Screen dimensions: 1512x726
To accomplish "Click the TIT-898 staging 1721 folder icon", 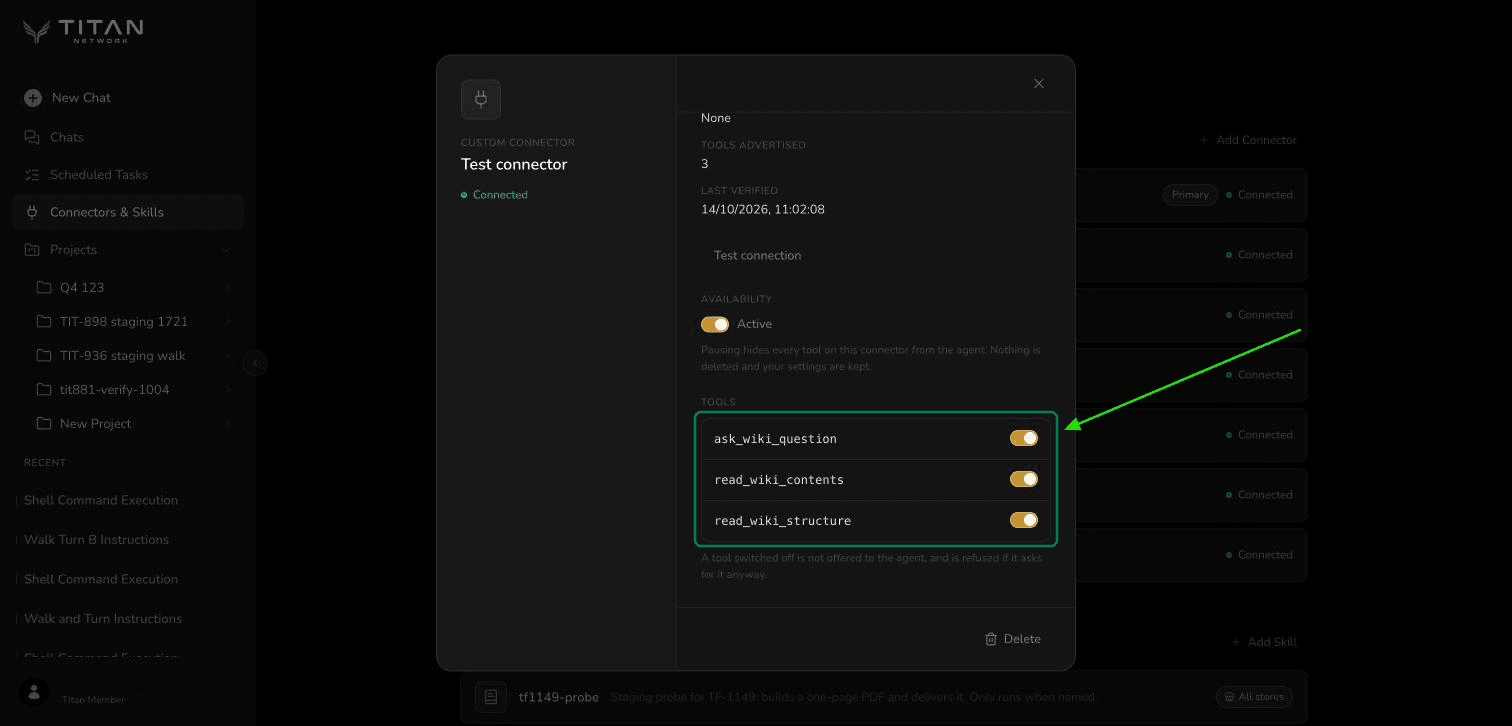I will pyautogui.click(x=44, y=322).
